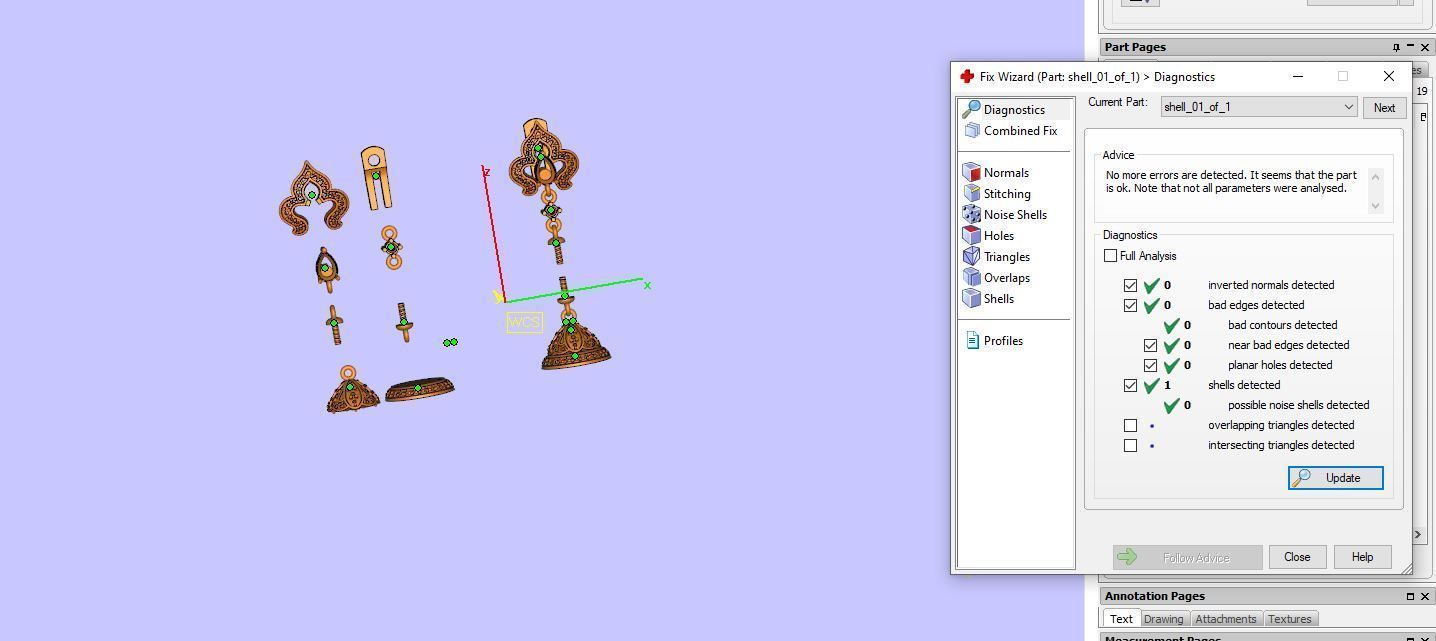Close the Part Pages panel
The image size is (1436, 641).
(1425, 47)
